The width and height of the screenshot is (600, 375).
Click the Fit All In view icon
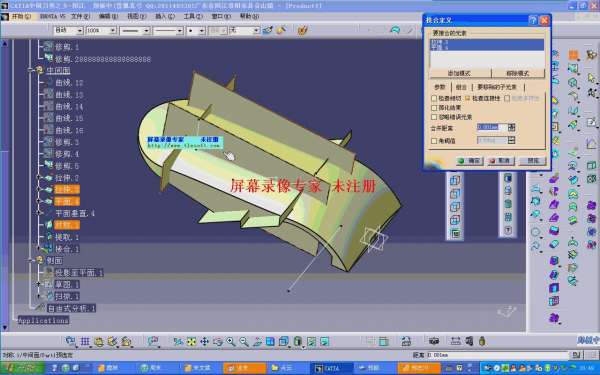(191, 341)
